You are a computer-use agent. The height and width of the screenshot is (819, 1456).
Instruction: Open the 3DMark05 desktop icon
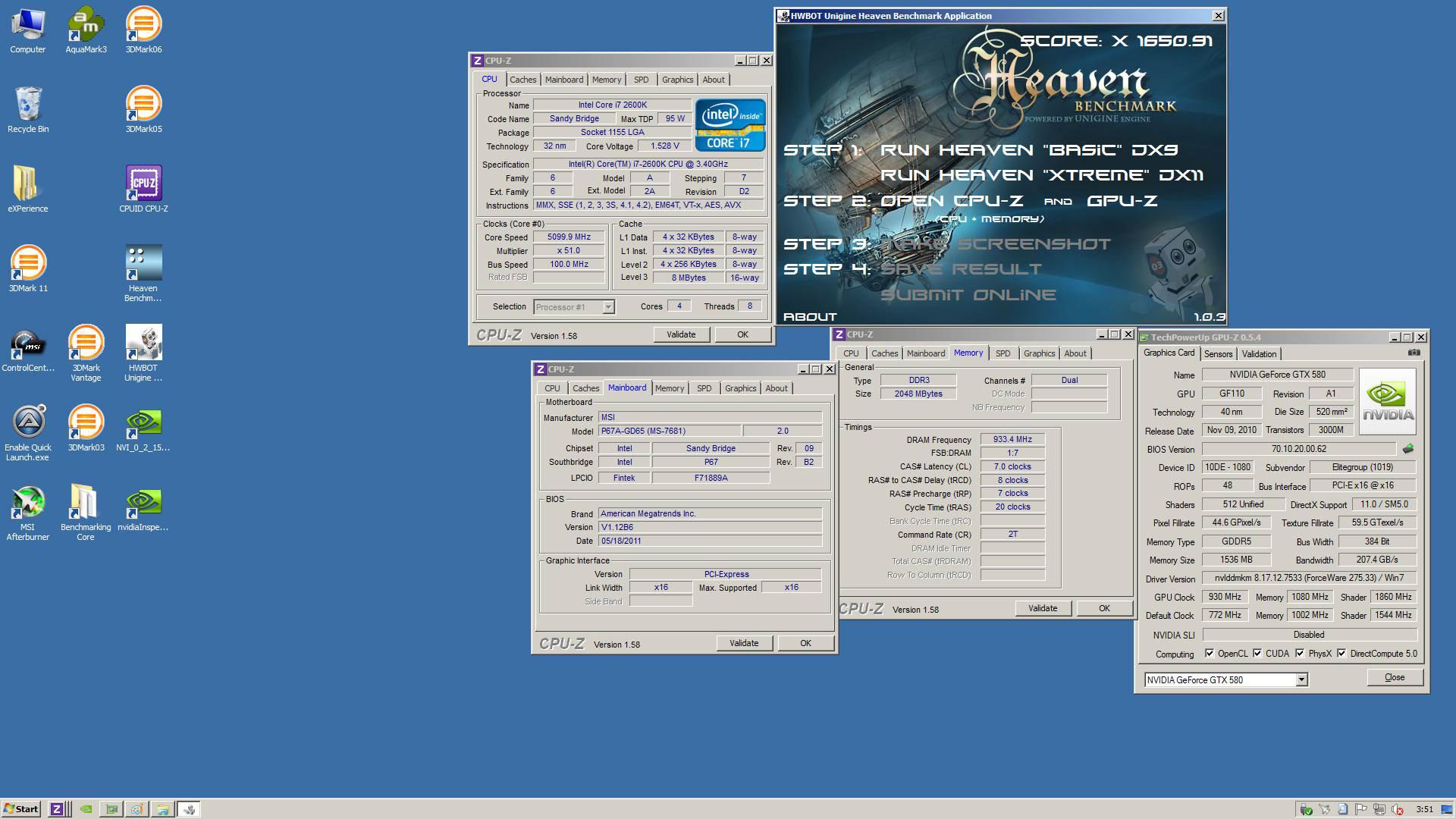point(143,110)
